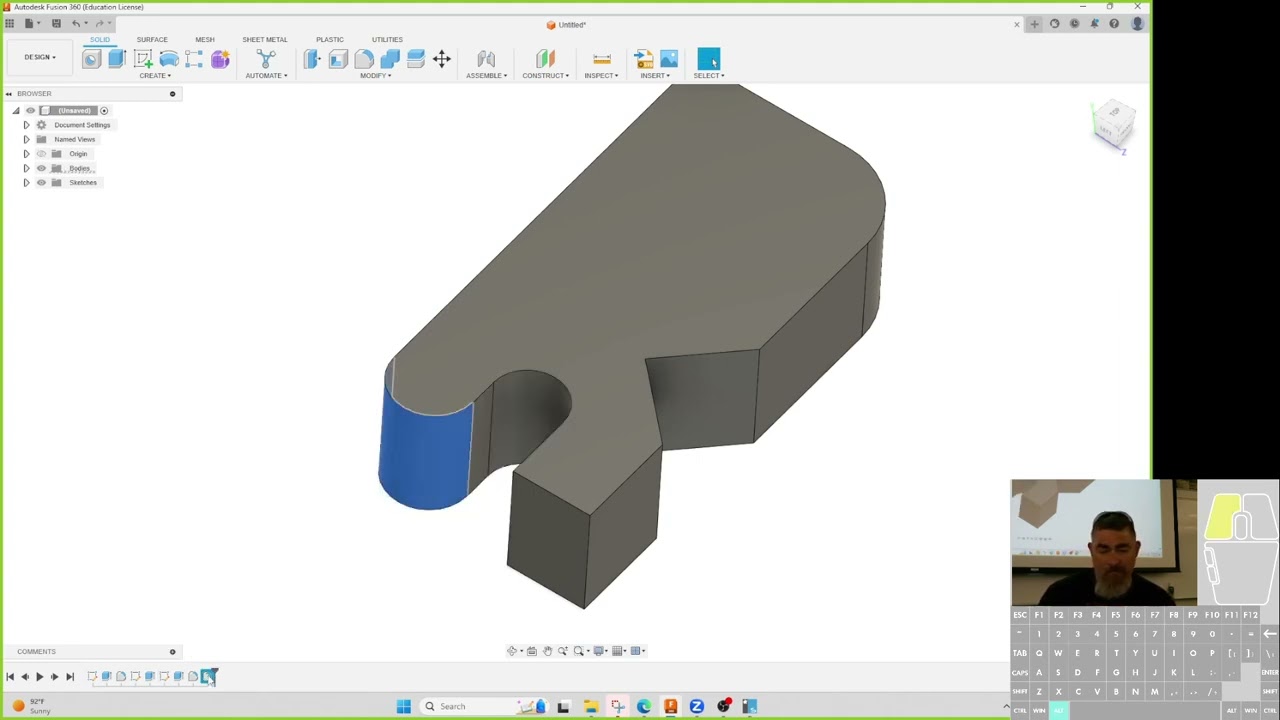Activate the Unsaved component radio button

(104, 111)
